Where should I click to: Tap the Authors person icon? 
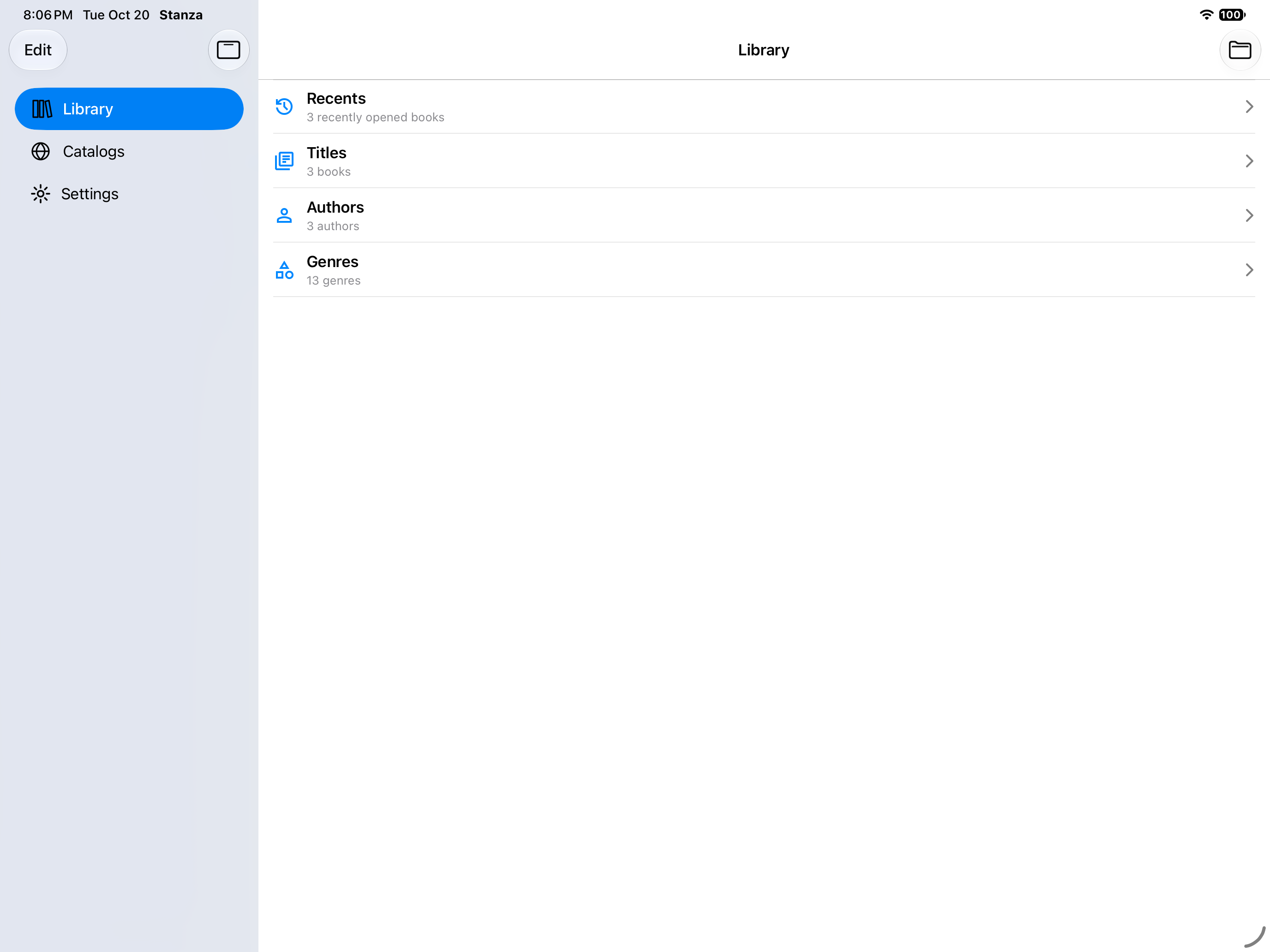click(284, 215)
